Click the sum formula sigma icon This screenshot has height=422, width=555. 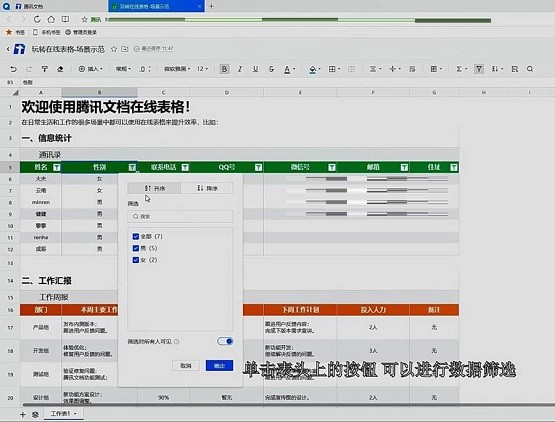(x=459, y=69)
